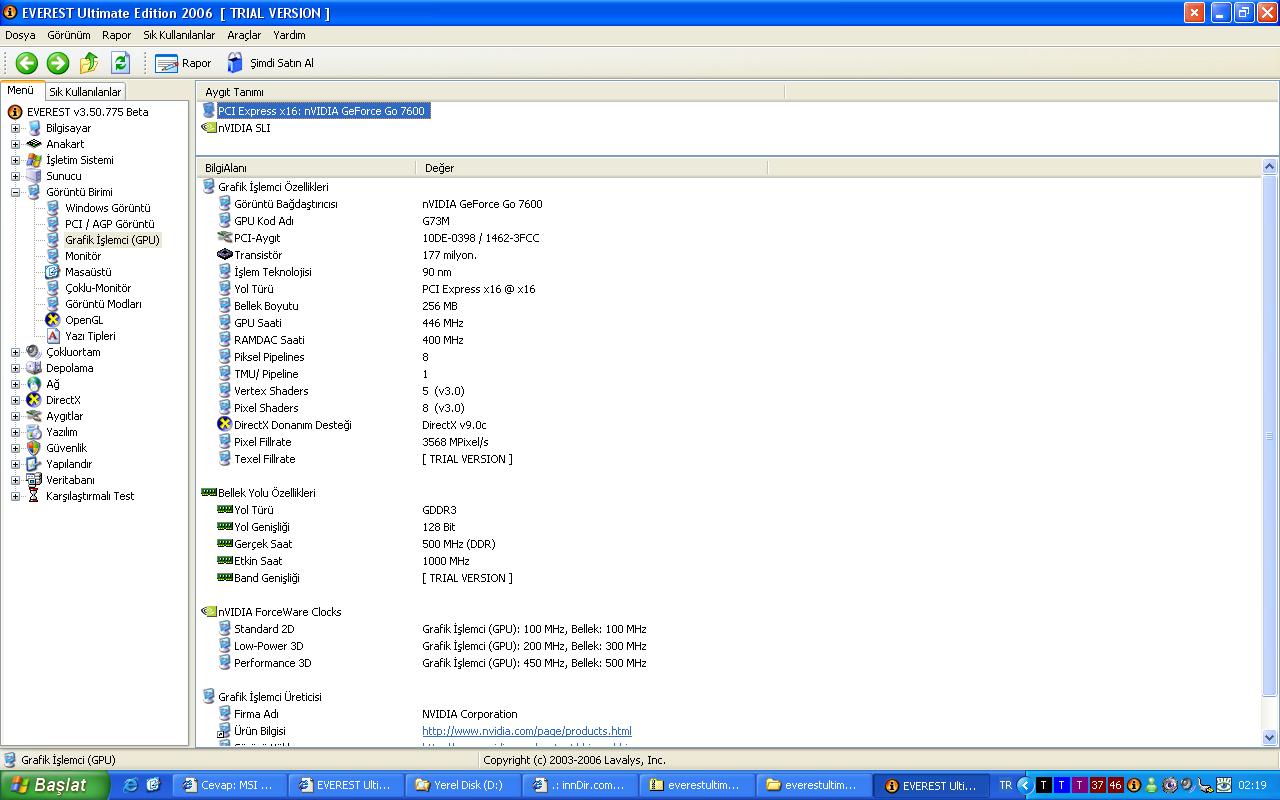Screen dimensions: 1280x800
Task: Click the Yazılım tree icon
Action: click(34, 432)
